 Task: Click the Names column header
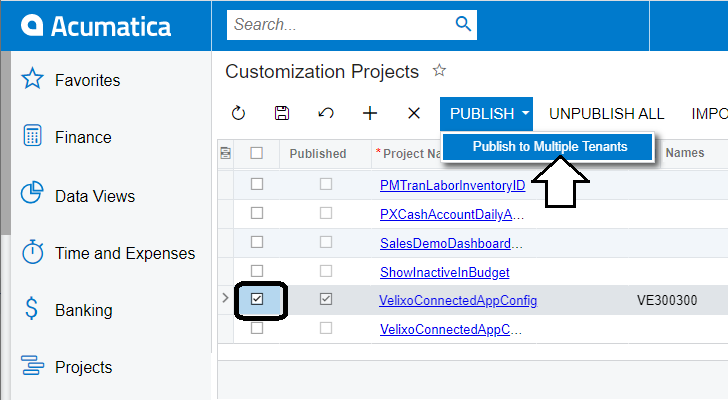pos(684,153)
